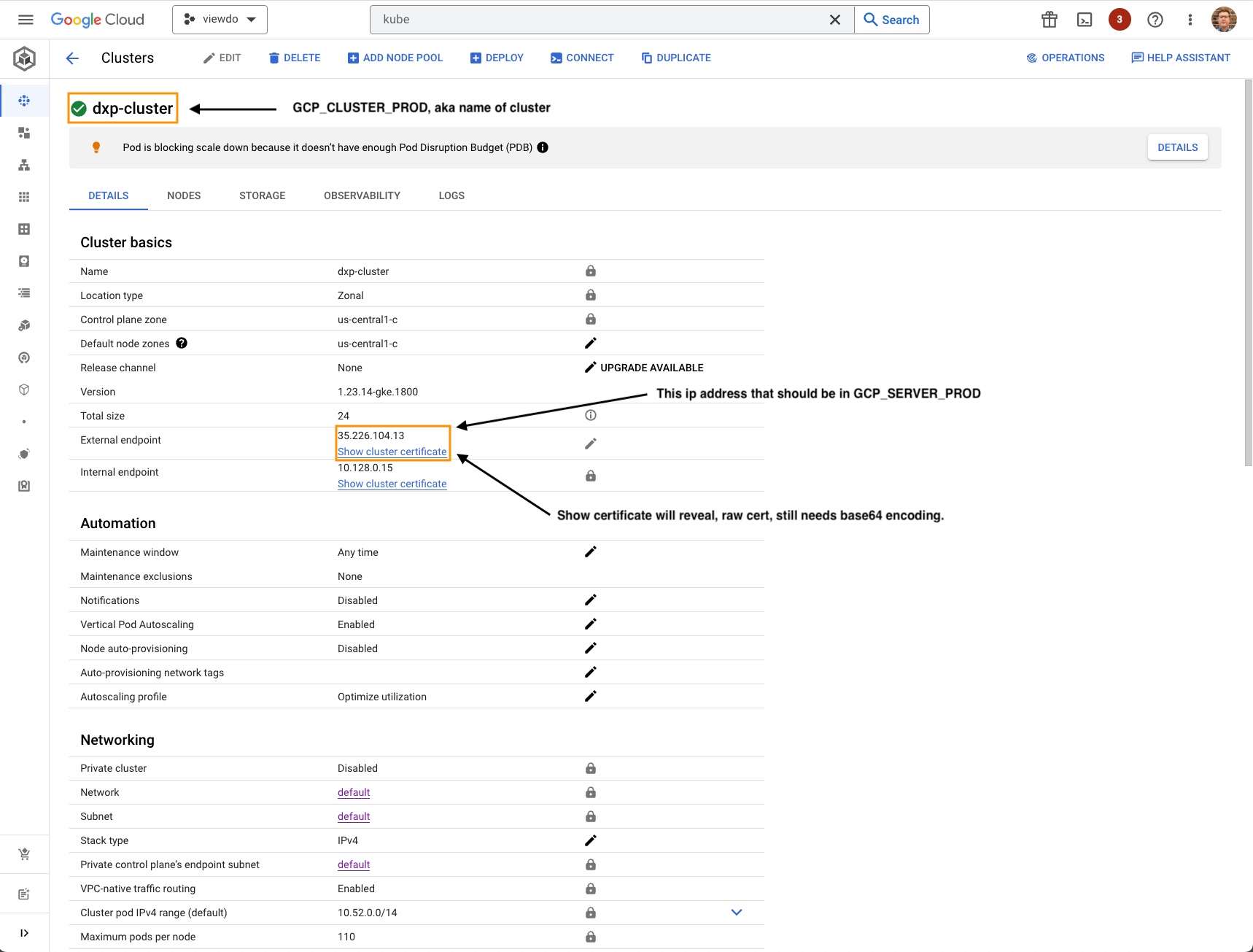Switch to the STORAGE tab
This screenshot has width=1253, height=952.
point(263,196)
